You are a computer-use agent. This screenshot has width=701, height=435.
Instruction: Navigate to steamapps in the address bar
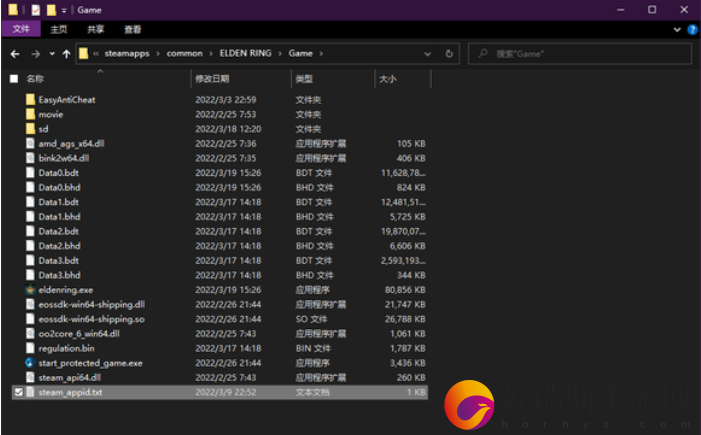click(x=127, y=54)
